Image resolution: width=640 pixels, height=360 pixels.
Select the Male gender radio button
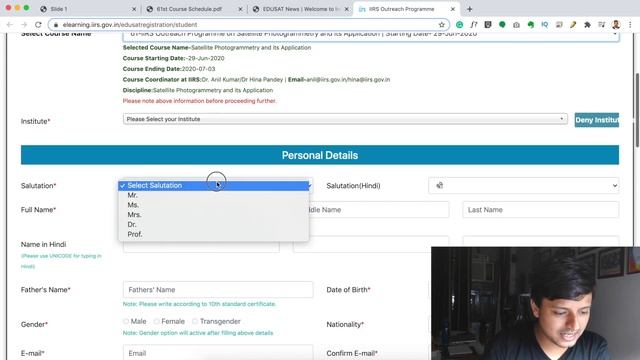[x=126, y=322]
